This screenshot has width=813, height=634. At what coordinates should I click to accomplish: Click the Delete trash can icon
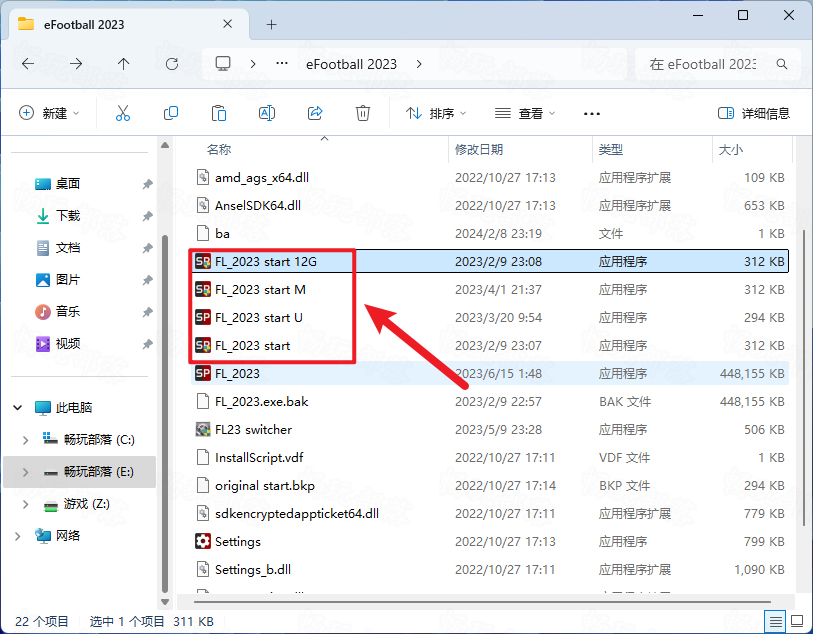(362, 113)
